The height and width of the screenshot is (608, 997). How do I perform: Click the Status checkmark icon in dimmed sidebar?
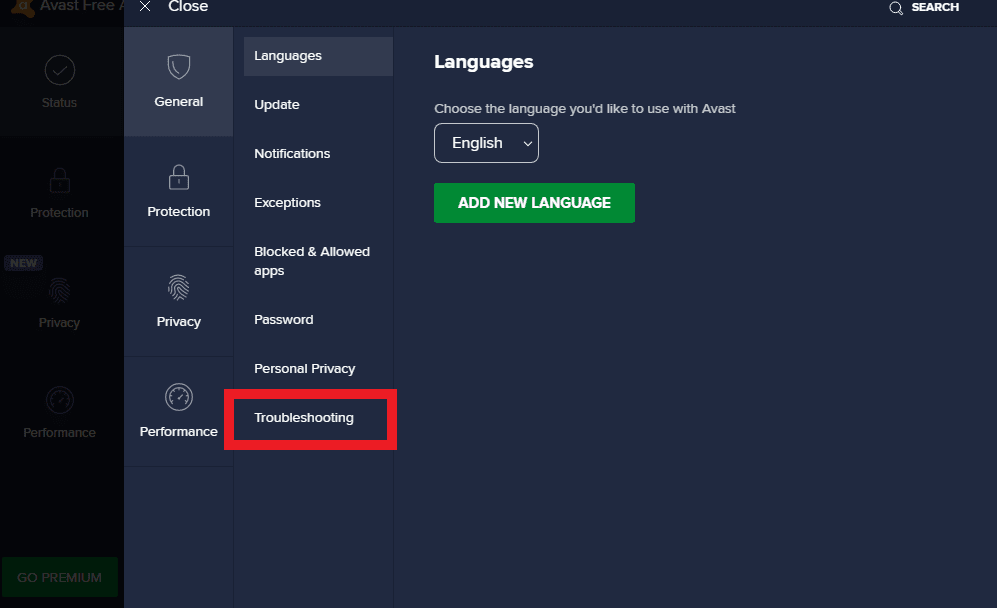60,70
